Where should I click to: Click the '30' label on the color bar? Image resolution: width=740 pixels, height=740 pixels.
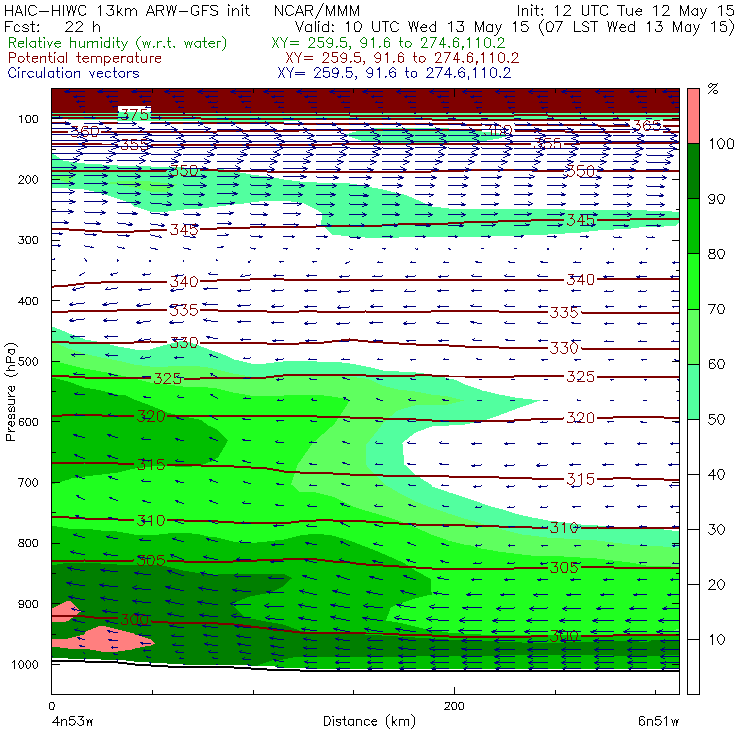coord(716,530)
